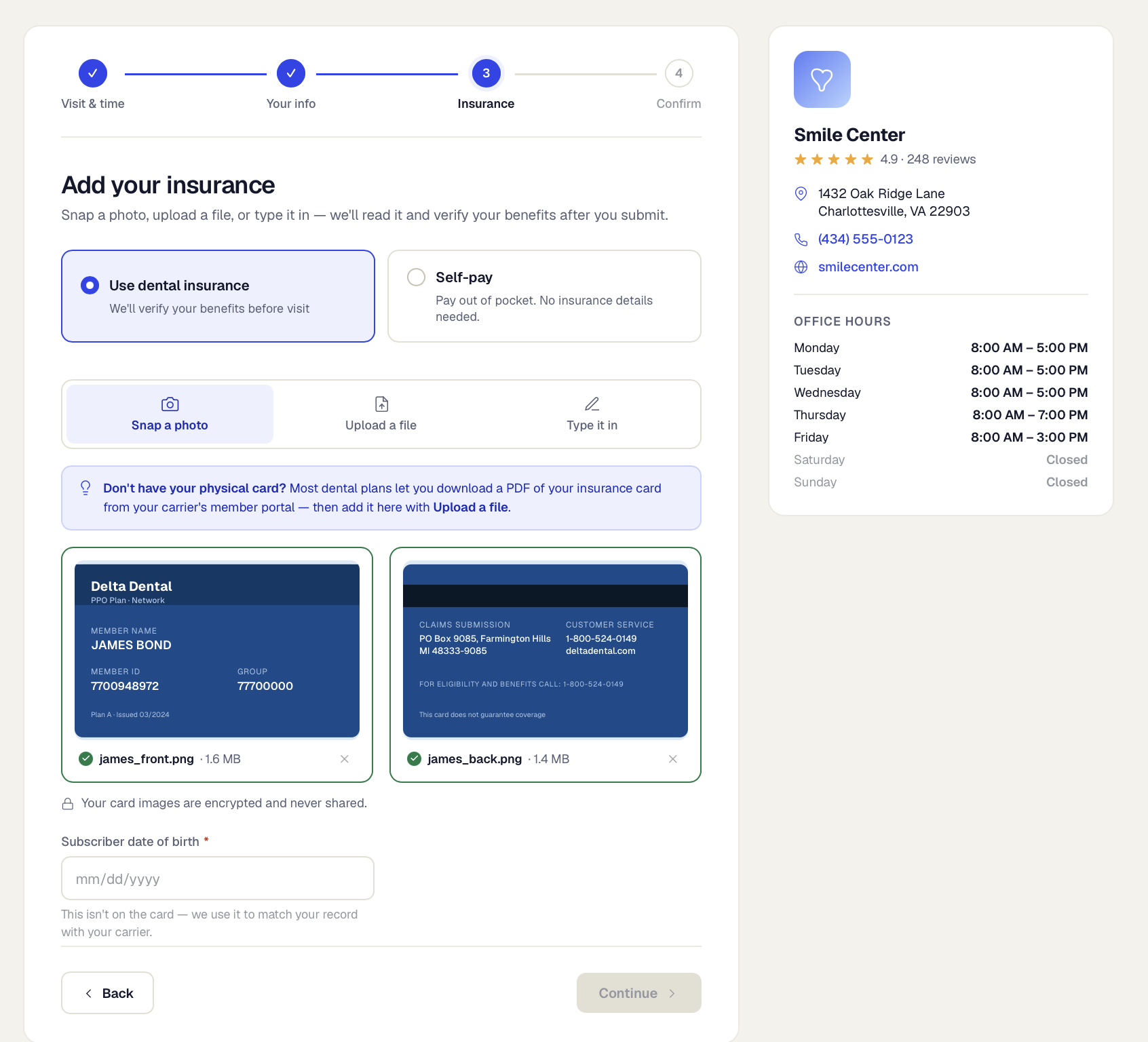
Task: Click the lock icon near encryption note
Action: (68, 804)
